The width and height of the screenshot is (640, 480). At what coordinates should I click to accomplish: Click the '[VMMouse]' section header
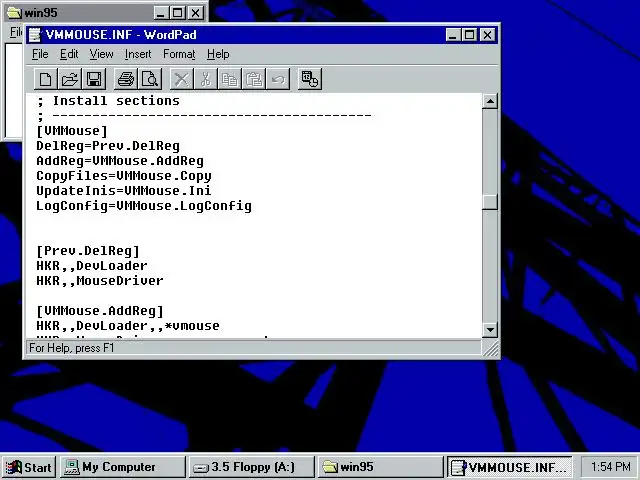pos(72,131)
